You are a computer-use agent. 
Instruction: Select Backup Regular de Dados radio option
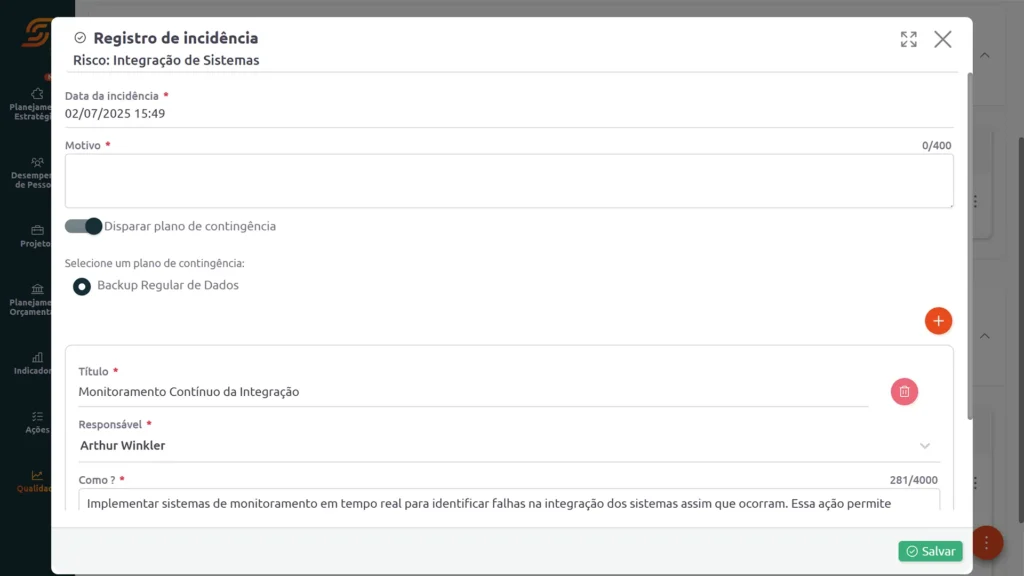(82, 286)
